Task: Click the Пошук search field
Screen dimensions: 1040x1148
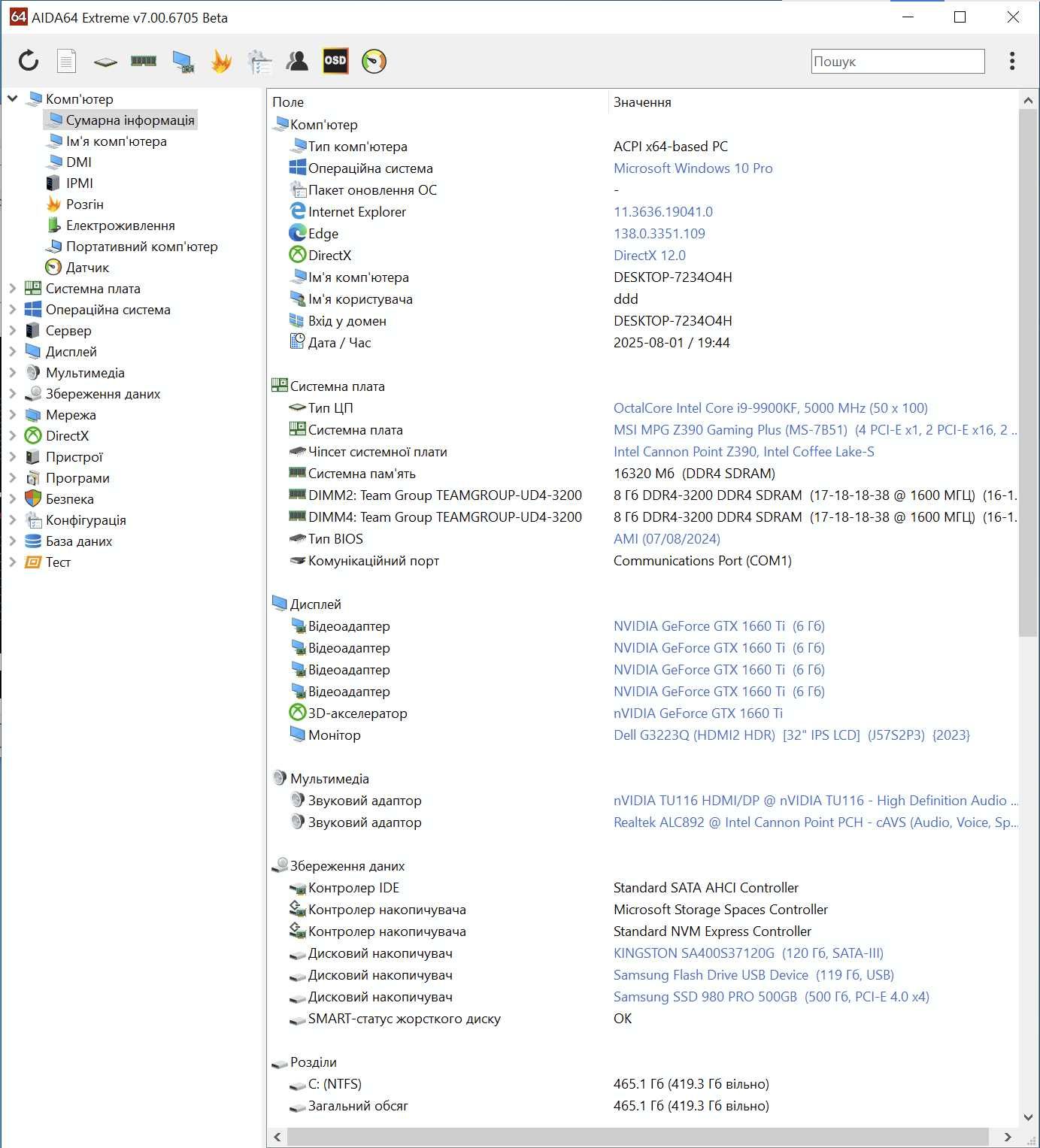Action: 898,62
